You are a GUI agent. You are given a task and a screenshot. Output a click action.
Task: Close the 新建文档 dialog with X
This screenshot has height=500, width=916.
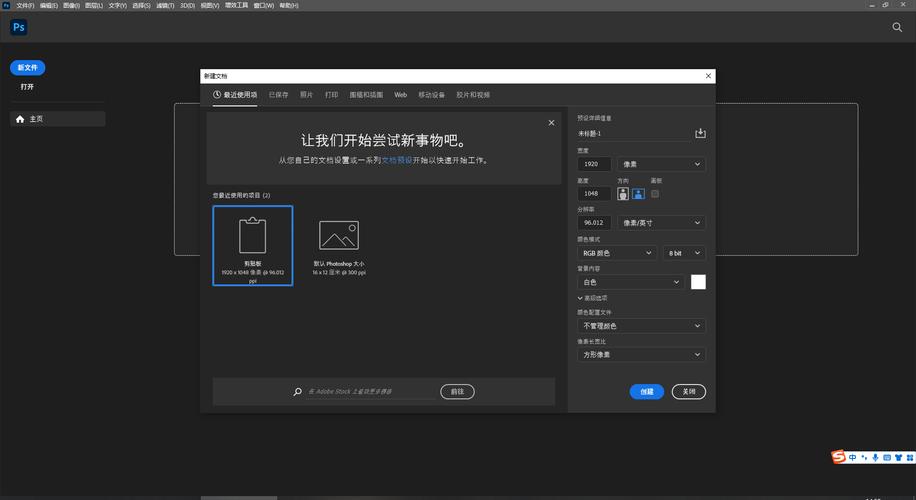click(x=708, y=76)
